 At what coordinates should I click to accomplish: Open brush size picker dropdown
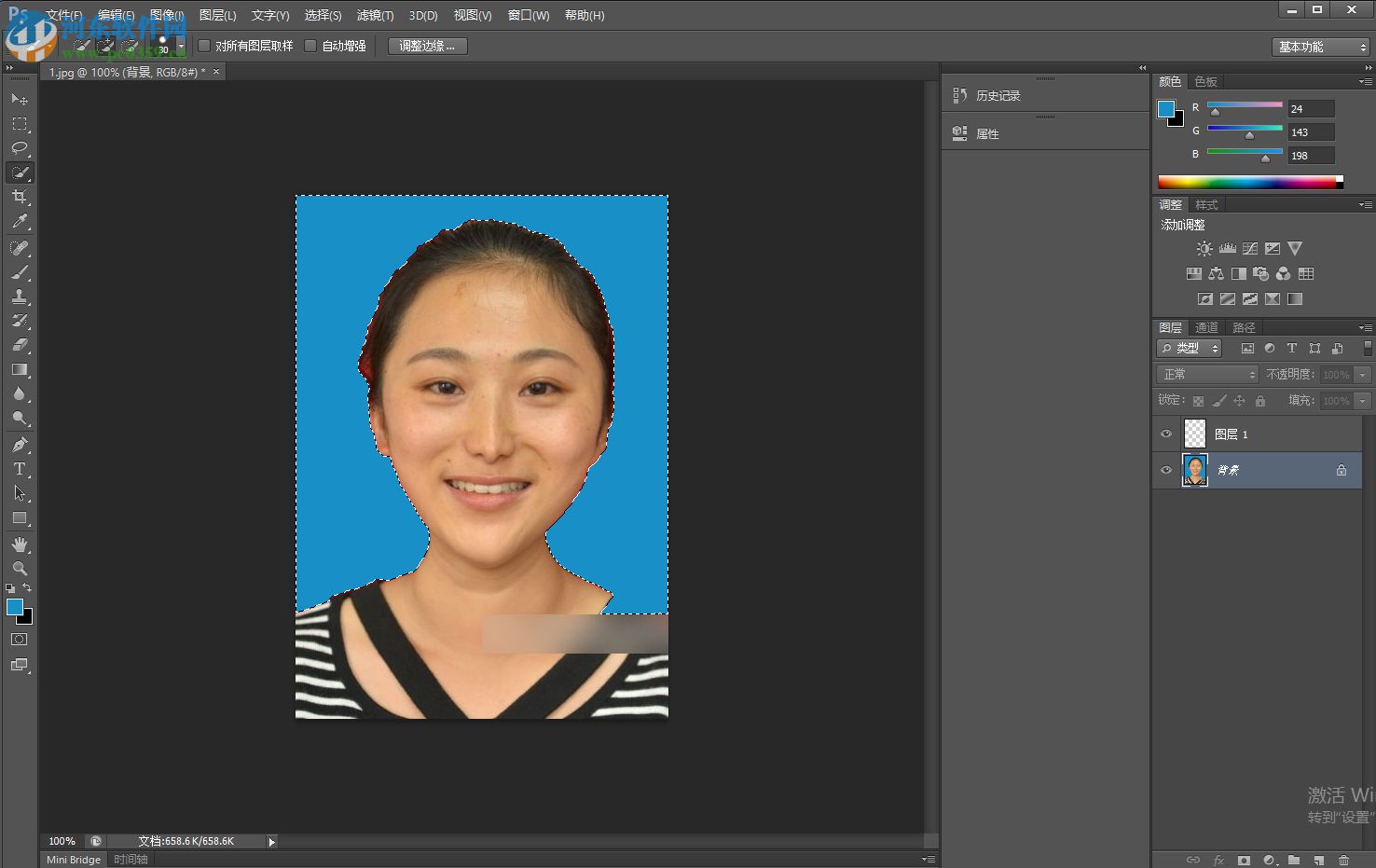181,46
